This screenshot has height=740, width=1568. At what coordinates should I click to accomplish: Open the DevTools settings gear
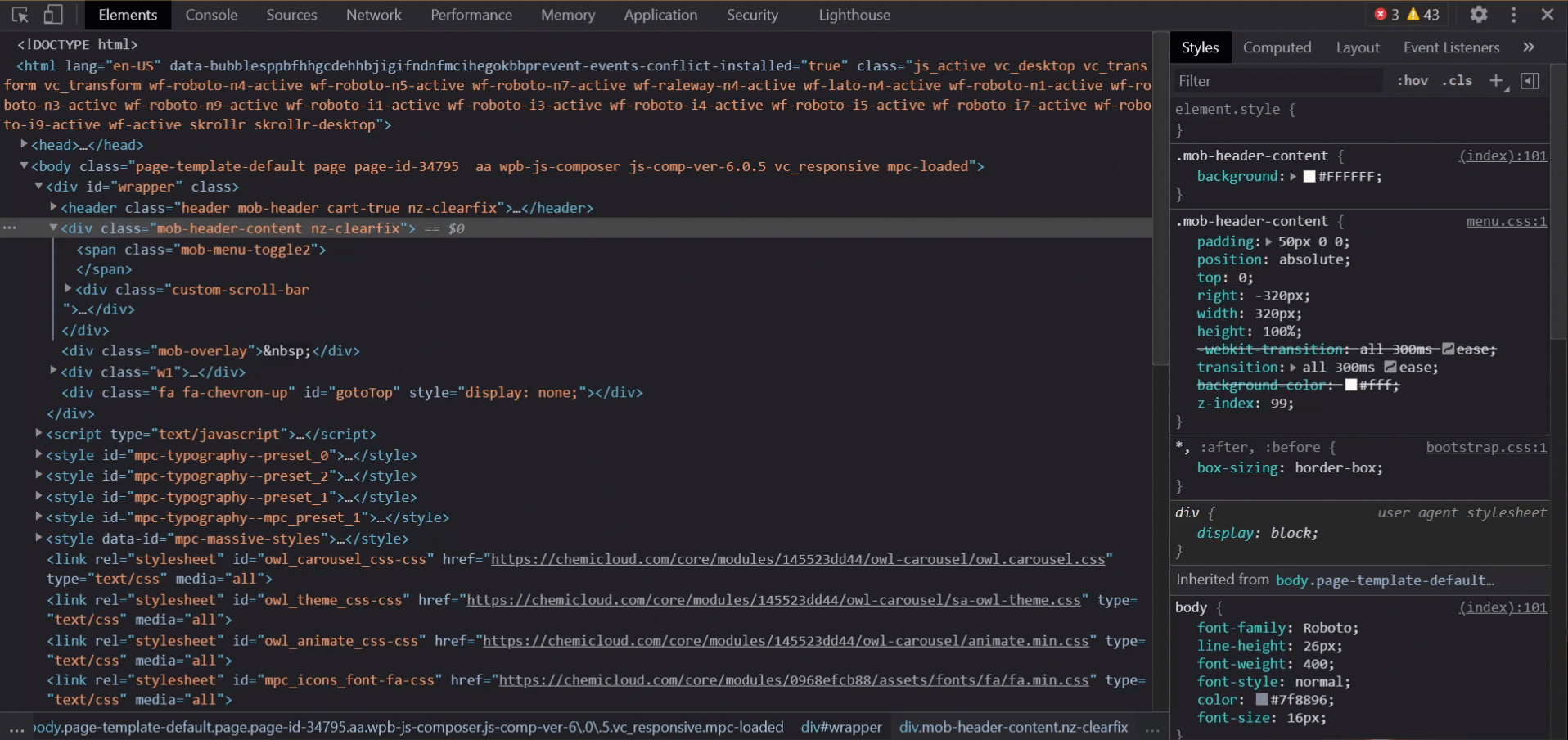pyautogui.click(x=1478, y=14)
